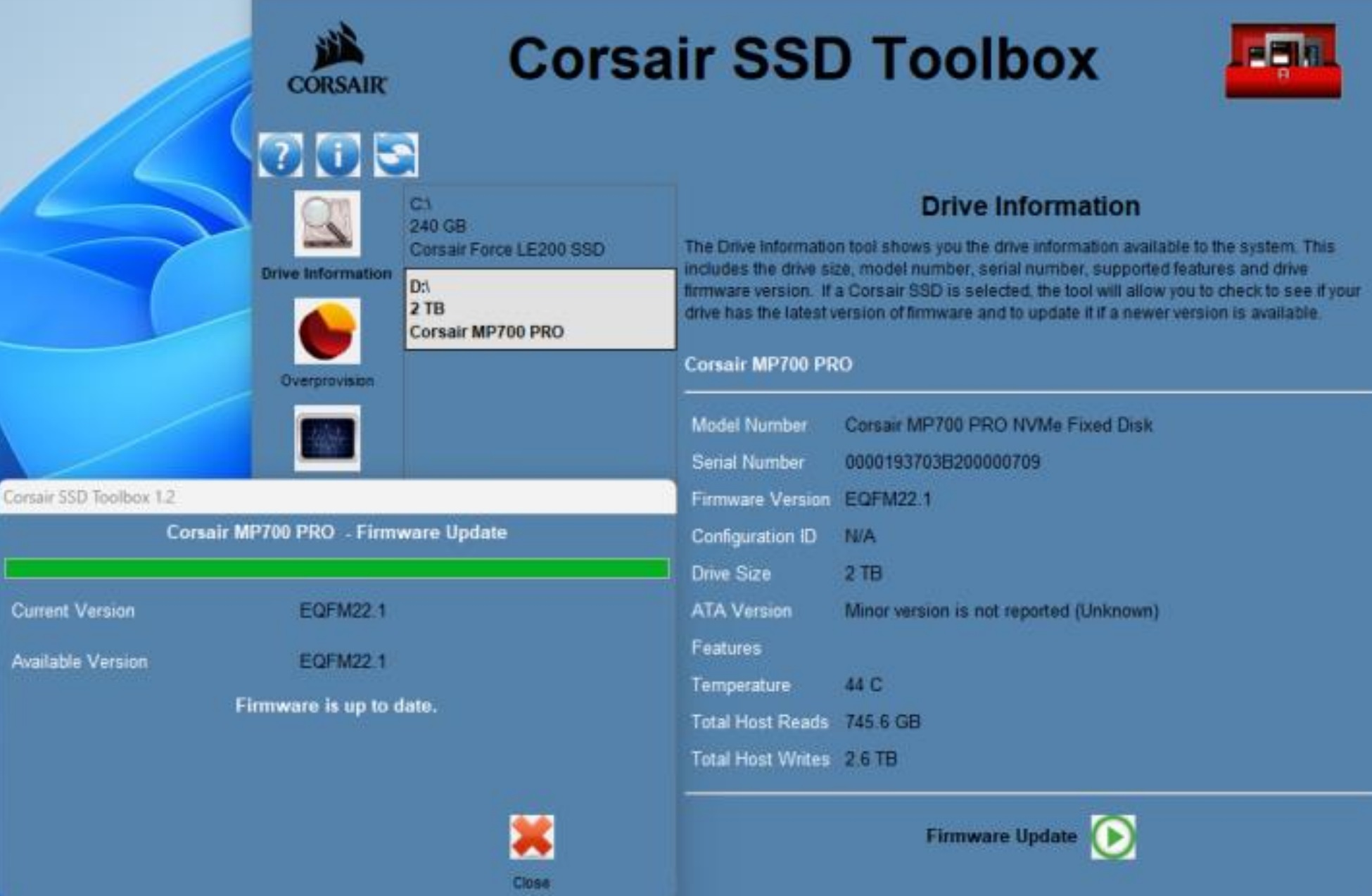Click Total Host Writes value 2.6 TB

point(870,759)
